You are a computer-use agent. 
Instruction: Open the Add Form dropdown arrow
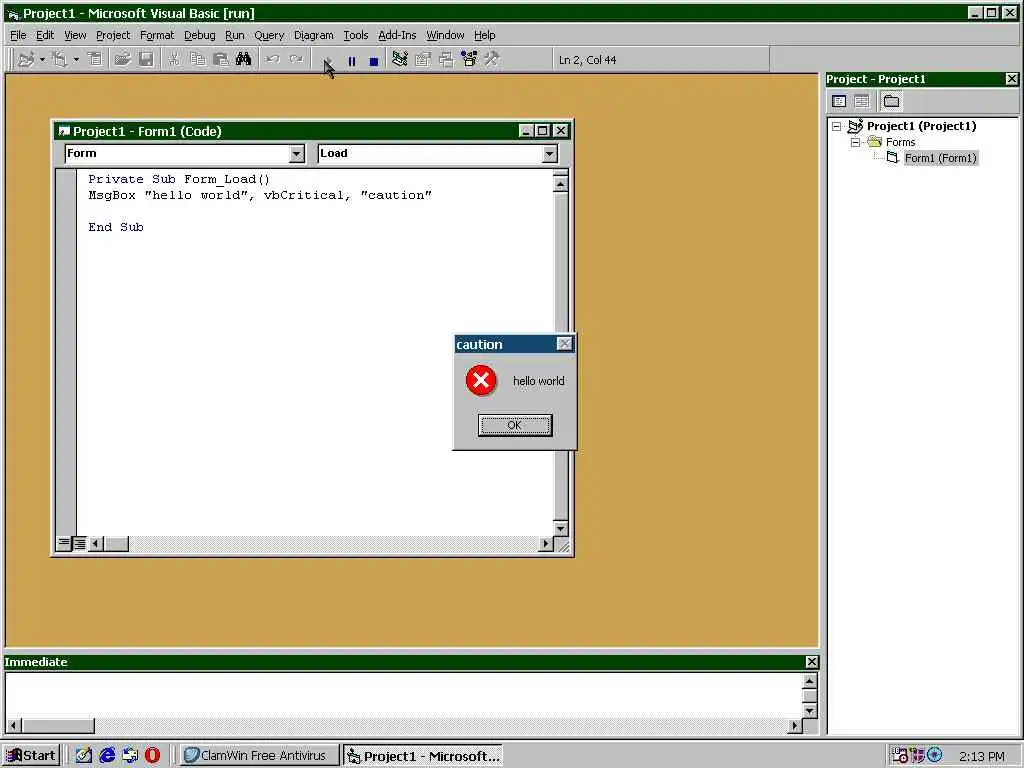coord(76,59)
